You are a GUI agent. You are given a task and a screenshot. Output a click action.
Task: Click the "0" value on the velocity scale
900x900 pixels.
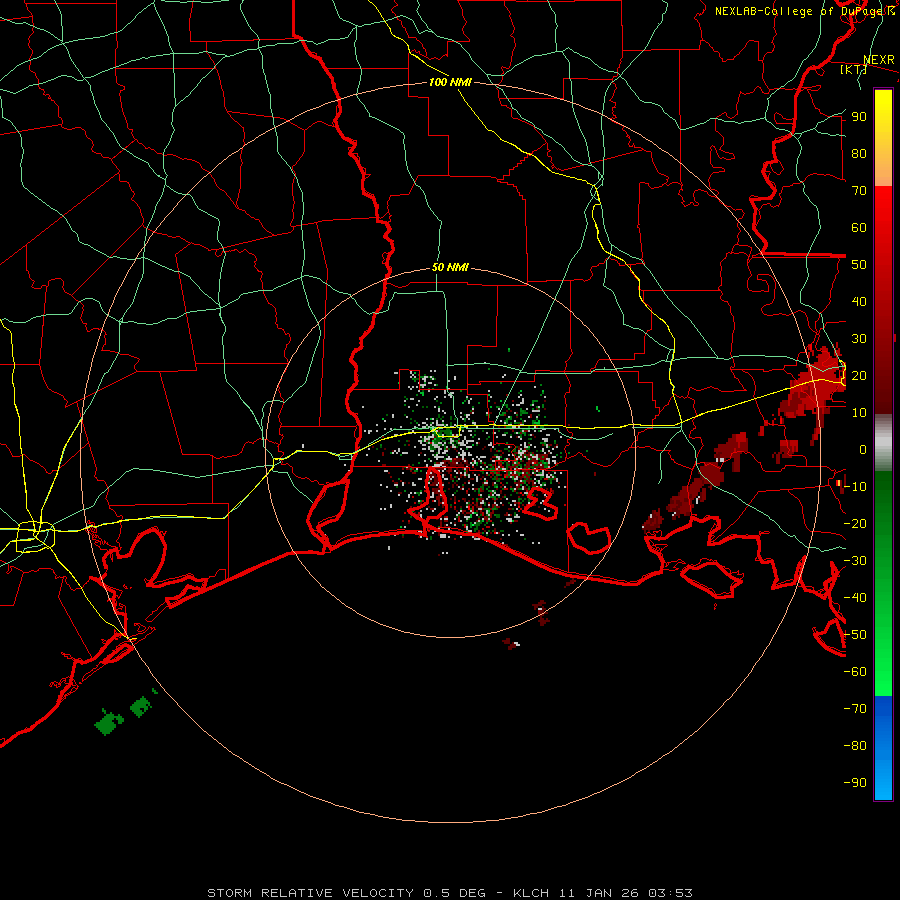coord(863,449)
